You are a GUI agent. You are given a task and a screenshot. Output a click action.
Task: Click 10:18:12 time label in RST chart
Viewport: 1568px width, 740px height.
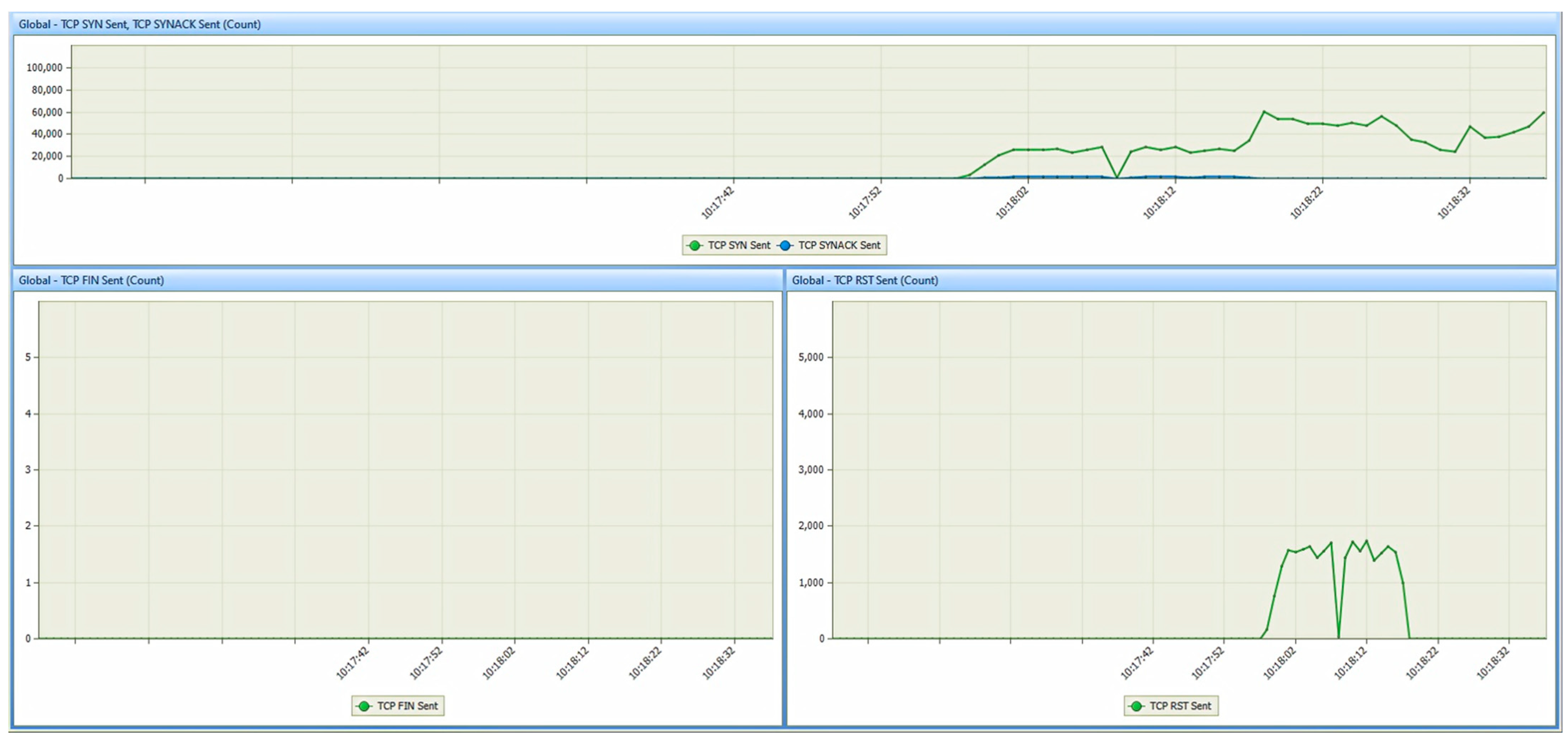coord(1350,663)
